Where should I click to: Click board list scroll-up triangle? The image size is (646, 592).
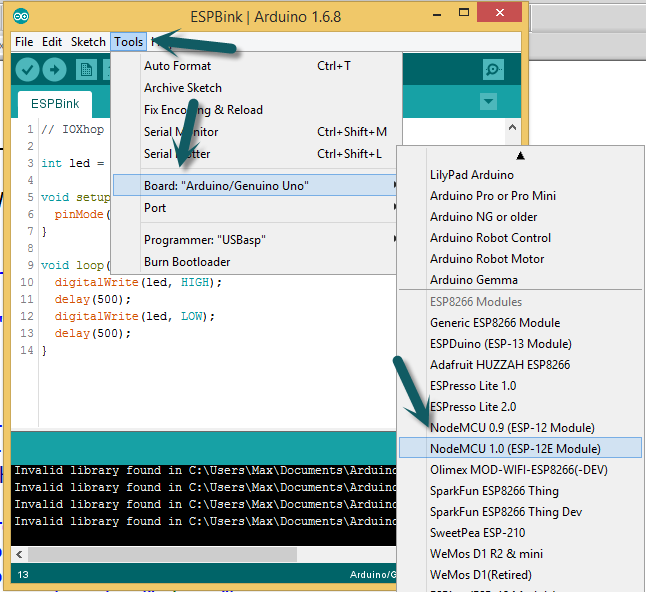point(520,155)
